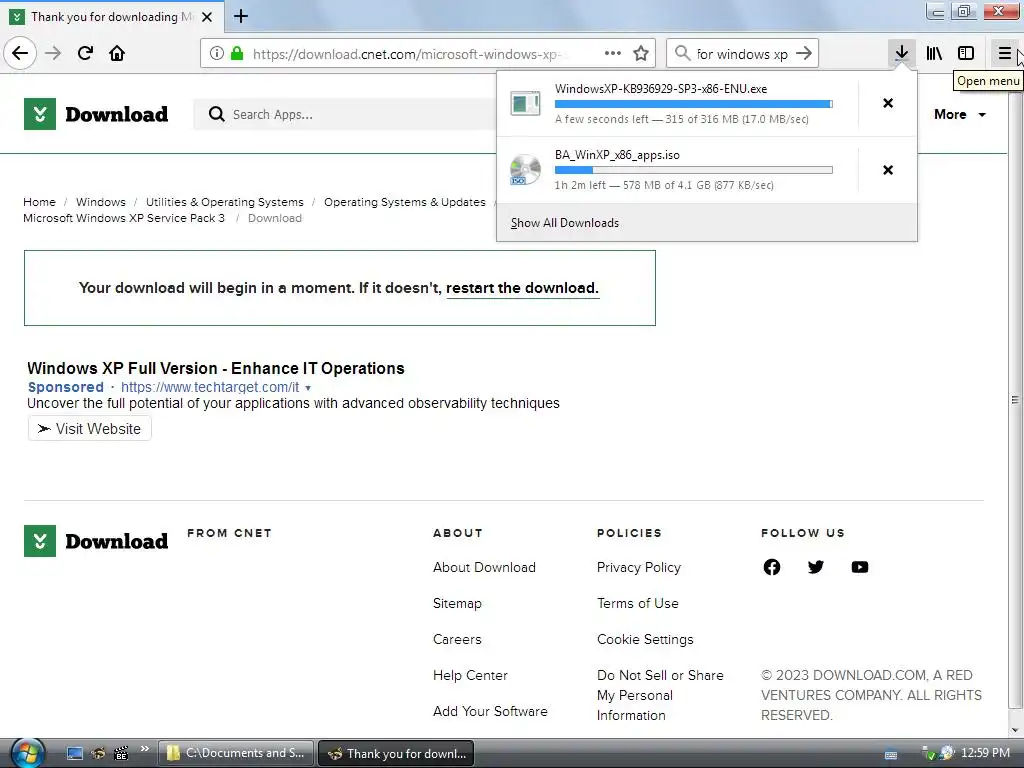This screenshot has height=768, width=1024.
Task: Click the BA_WinXP ISO disc icon
Action: (525, 169)
